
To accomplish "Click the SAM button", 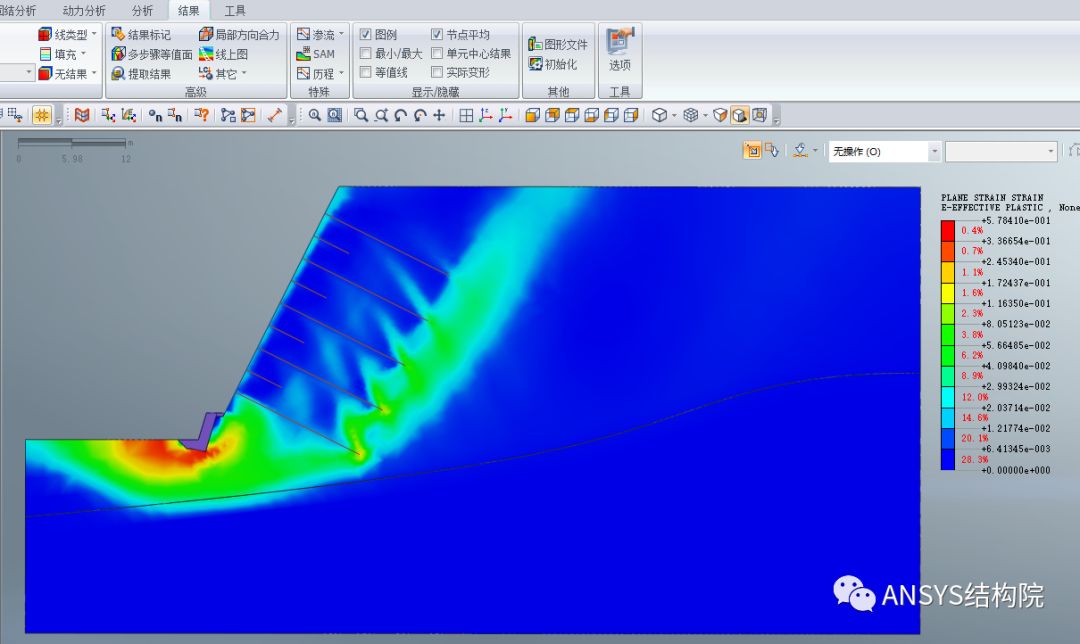I will tap(315, 54).
